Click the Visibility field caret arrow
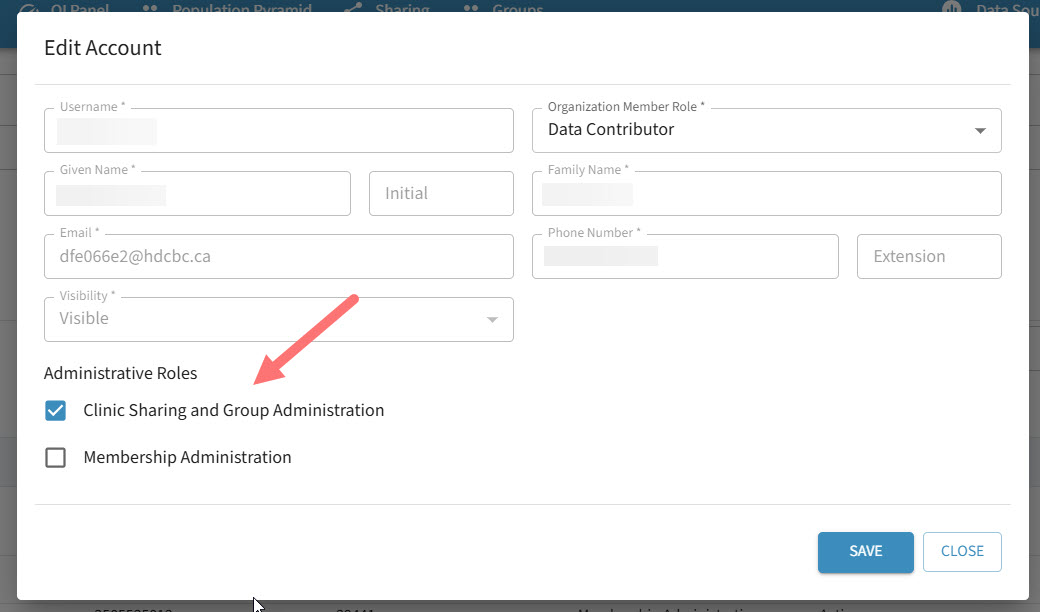Viewport: 1040px width, 612px height. [x=491, y=320]
